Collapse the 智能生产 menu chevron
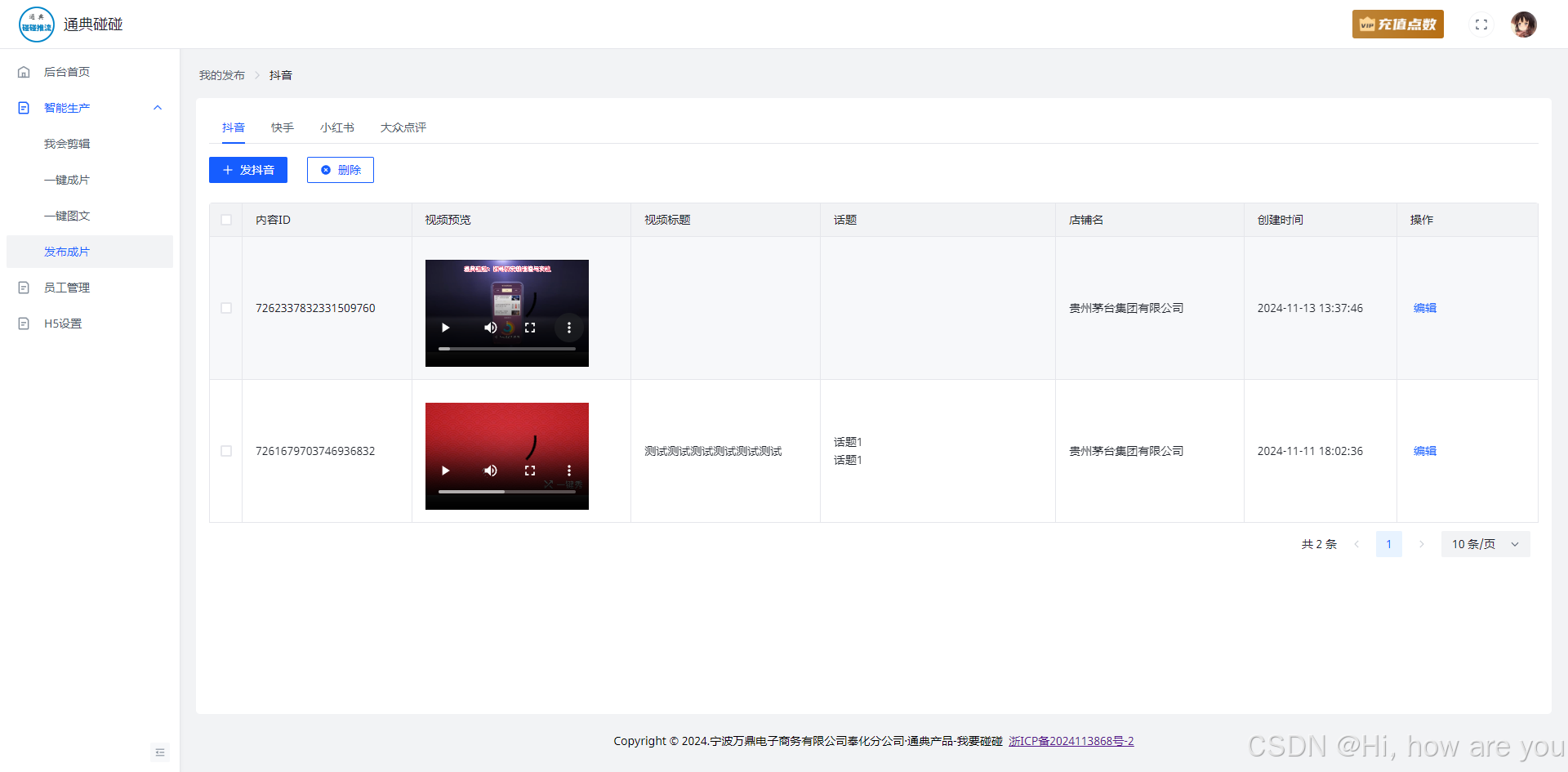This screenshot has height=772, width=1568. pyautogui.click(x=158, y=108)
